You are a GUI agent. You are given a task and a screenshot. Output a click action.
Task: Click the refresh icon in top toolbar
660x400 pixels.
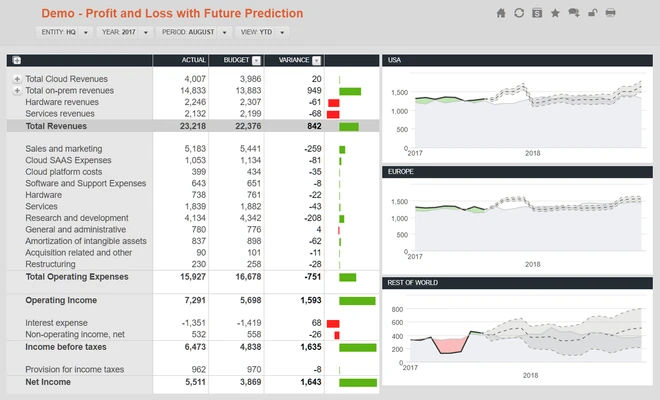[x=519, y=13]
